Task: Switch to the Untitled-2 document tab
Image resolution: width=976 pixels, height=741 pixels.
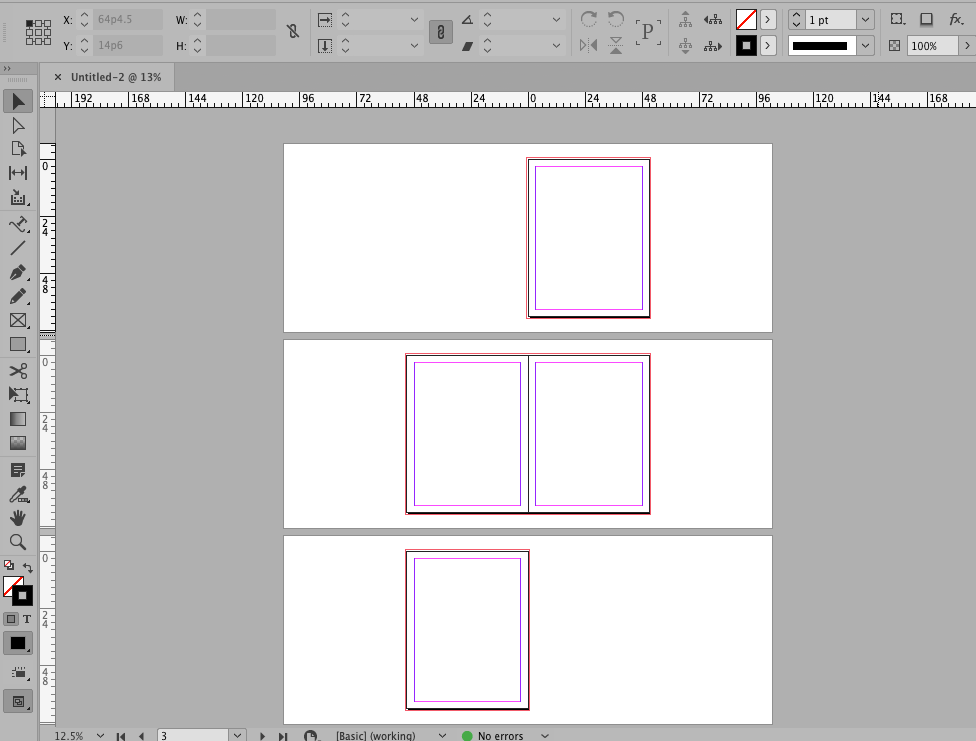Action: (116, 77)
